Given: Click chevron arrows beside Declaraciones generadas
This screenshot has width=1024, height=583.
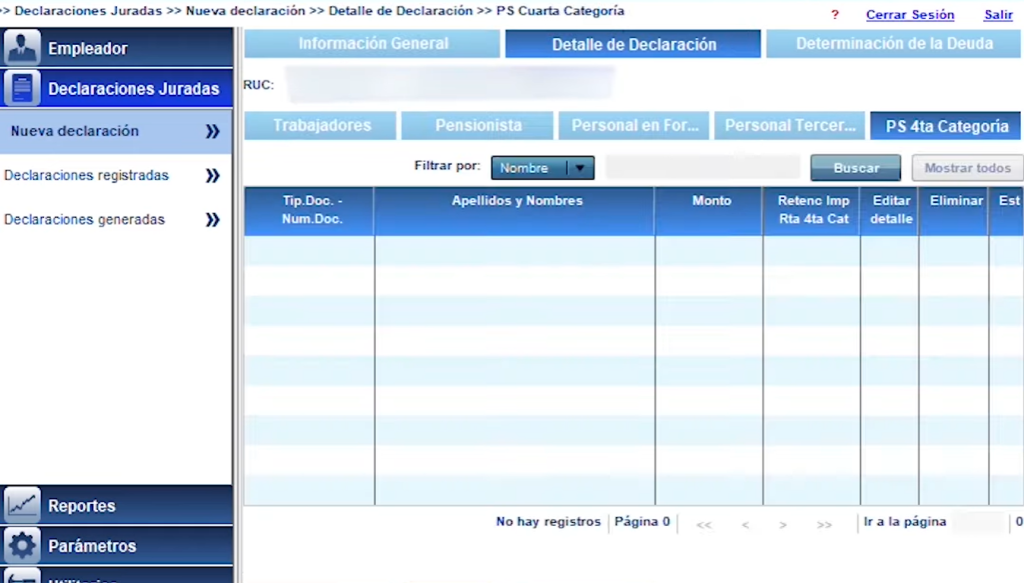Looking at the screenshot, I should (x=212, y=220).
